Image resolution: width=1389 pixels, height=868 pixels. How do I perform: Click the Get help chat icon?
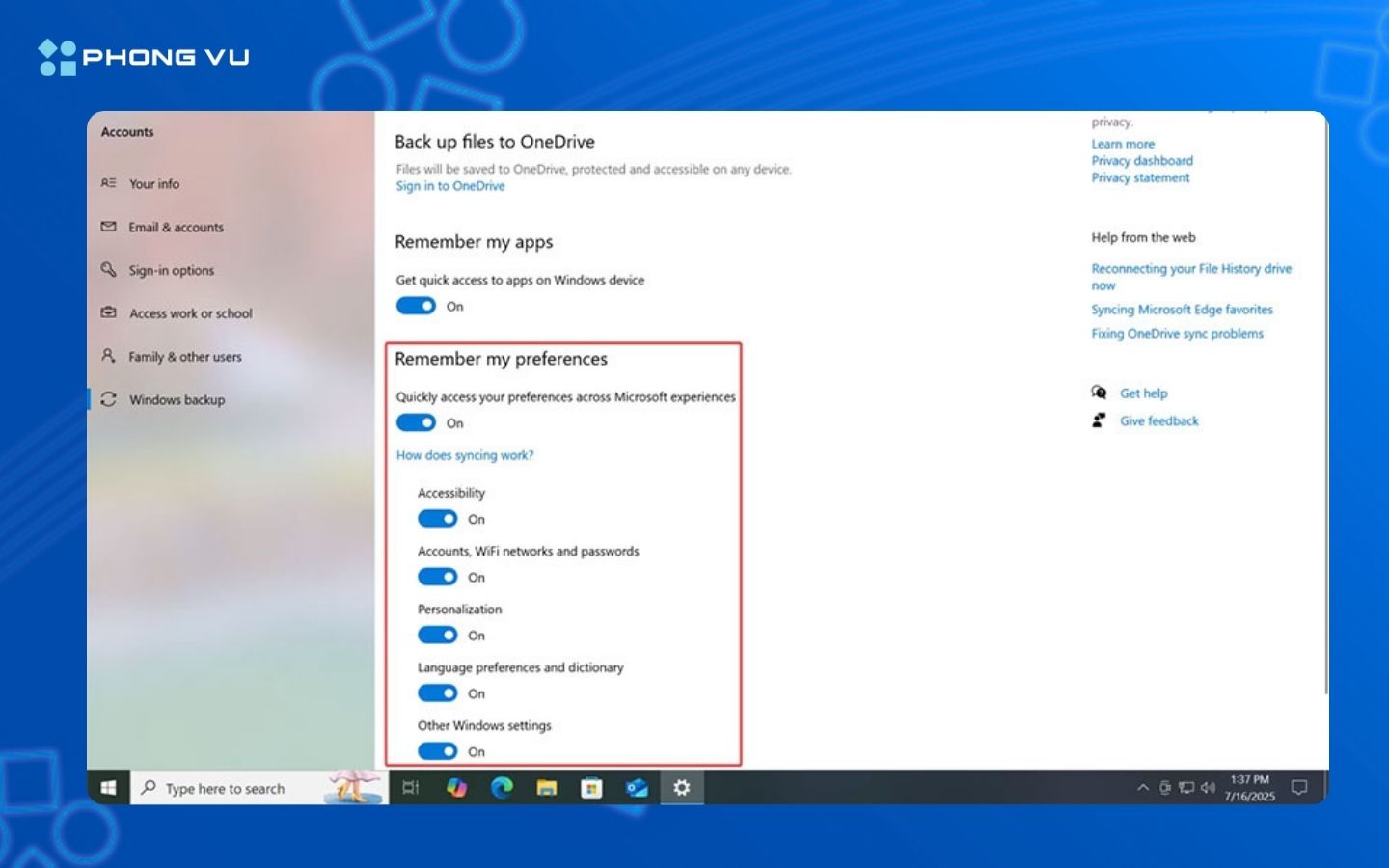pos(1099,393)
